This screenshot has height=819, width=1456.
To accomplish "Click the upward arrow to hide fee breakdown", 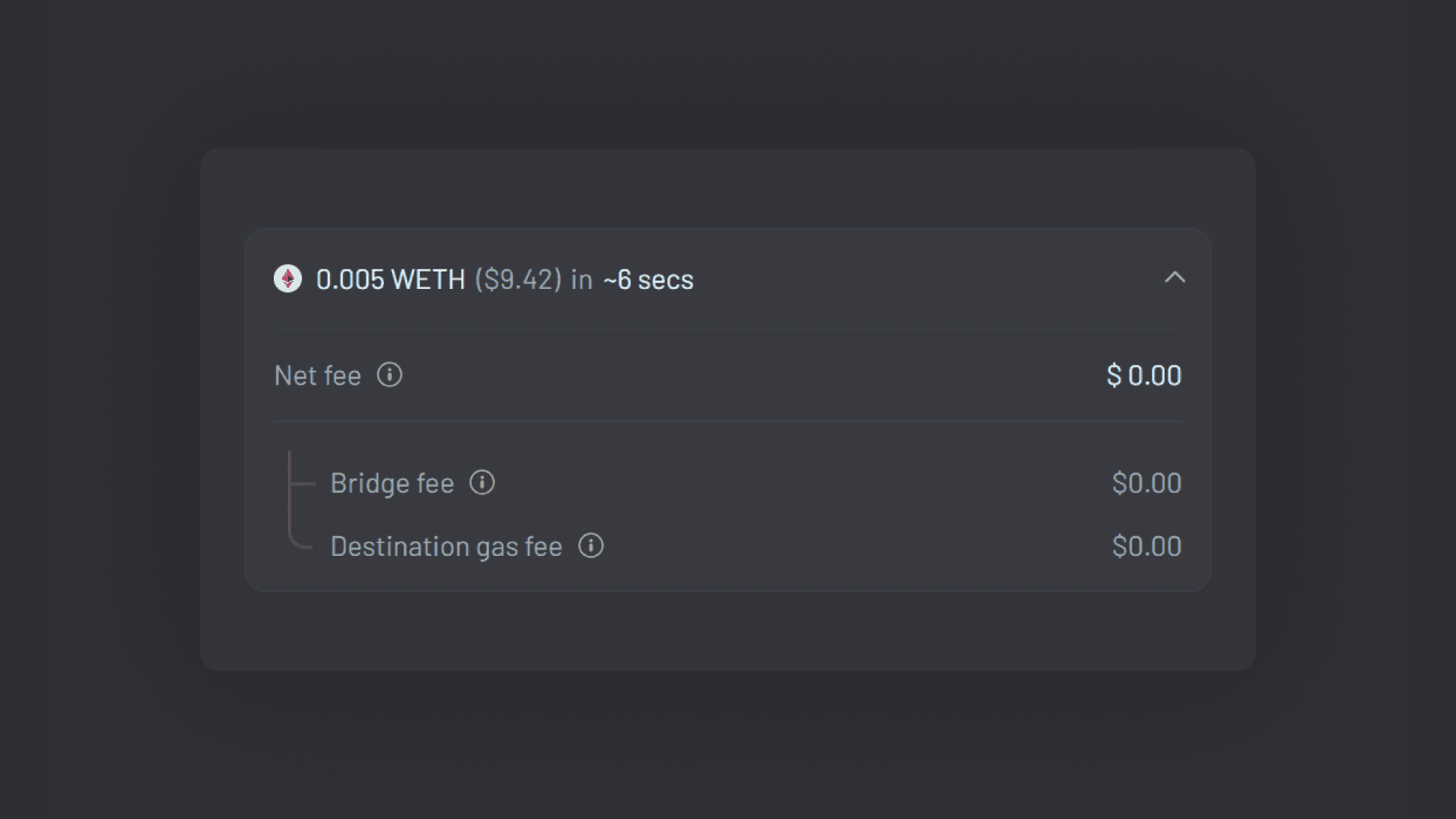I will coord(1175,278).
